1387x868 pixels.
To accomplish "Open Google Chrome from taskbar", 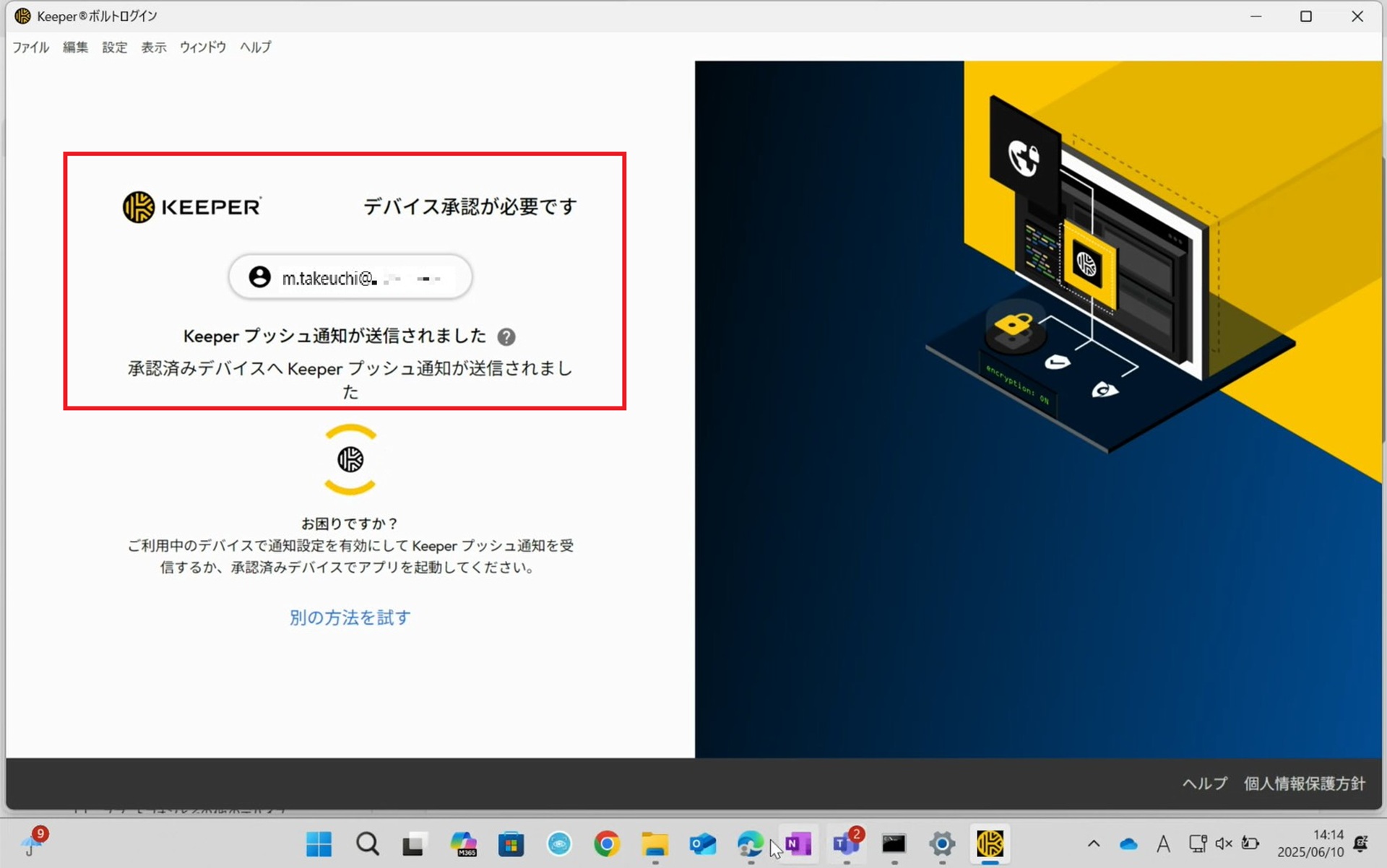I will (607, 843).
